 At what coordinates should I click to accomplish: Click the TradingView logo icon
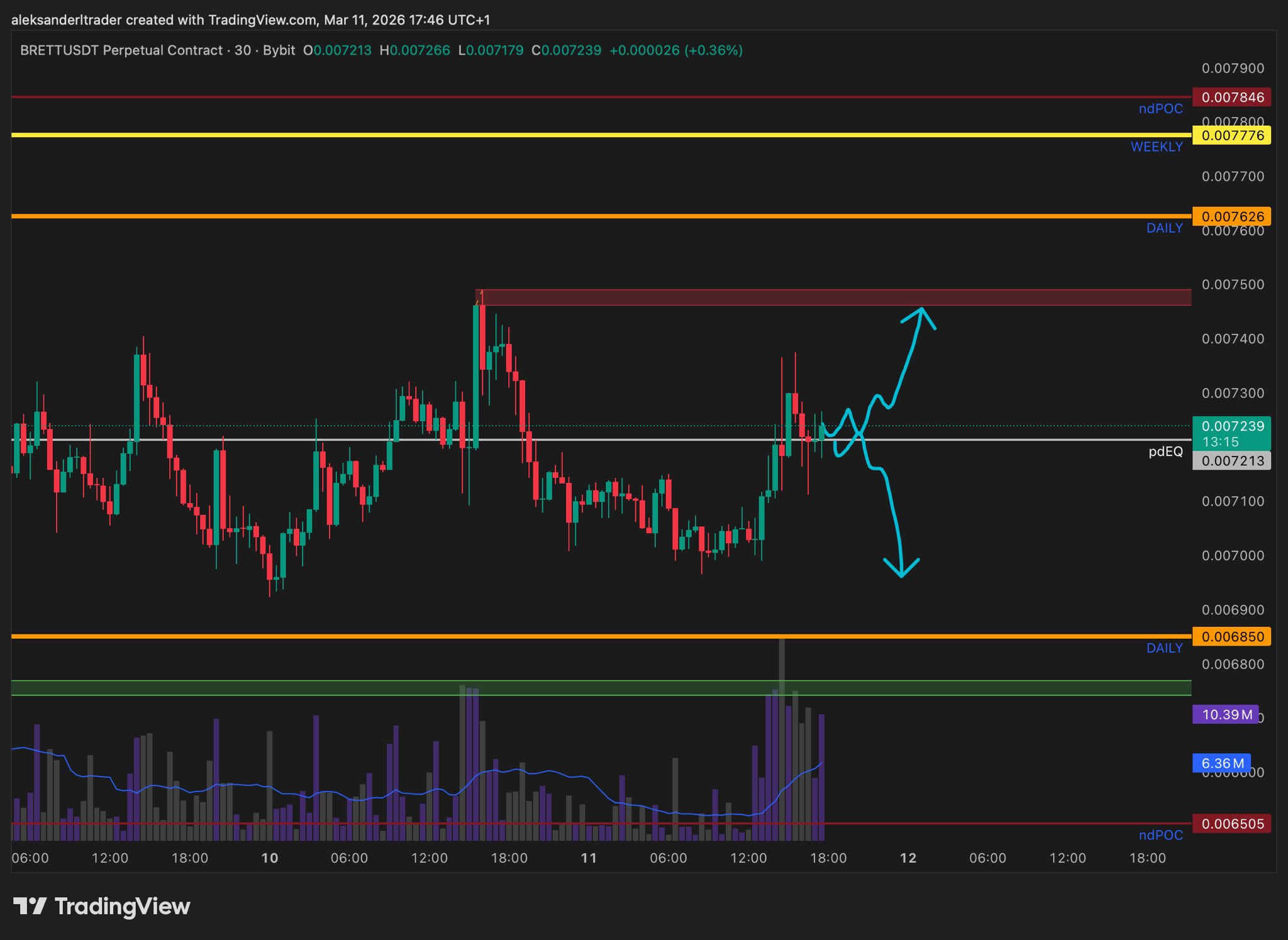[30, 906]
